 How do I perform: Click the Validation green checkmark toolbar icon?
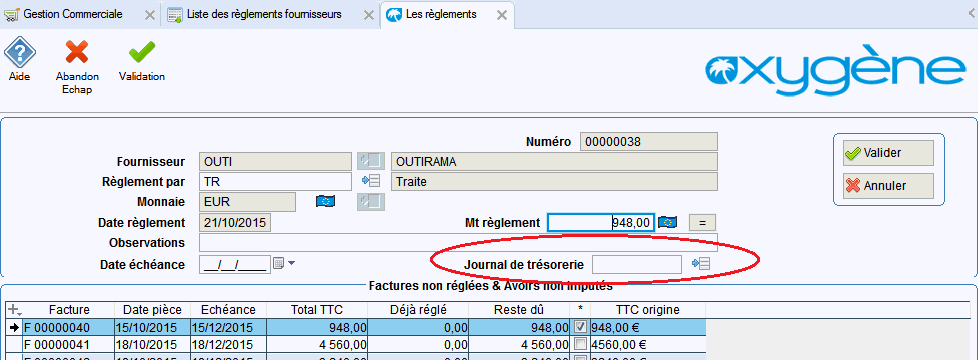tap(142, 52)
